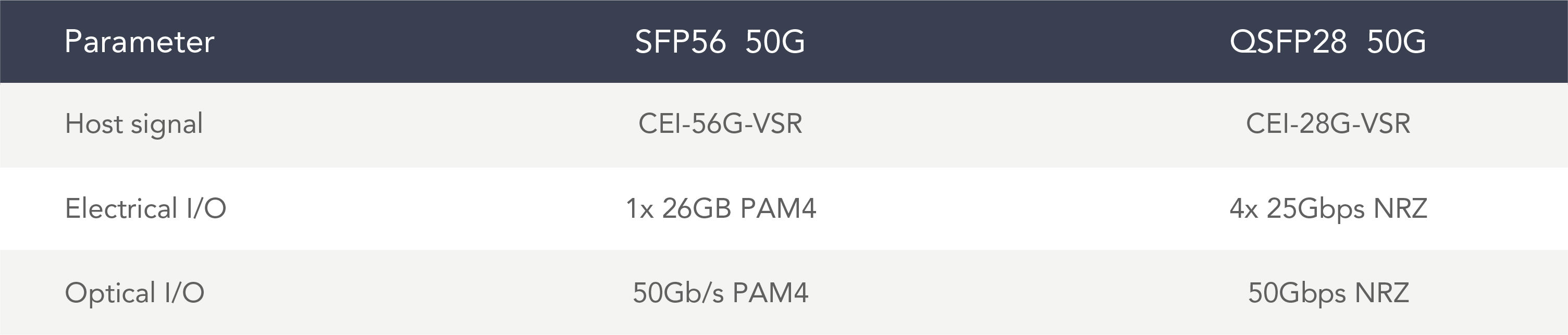Click the Electrical I/O row label
Screen dimensions: 1568x335
coord(145,208)
